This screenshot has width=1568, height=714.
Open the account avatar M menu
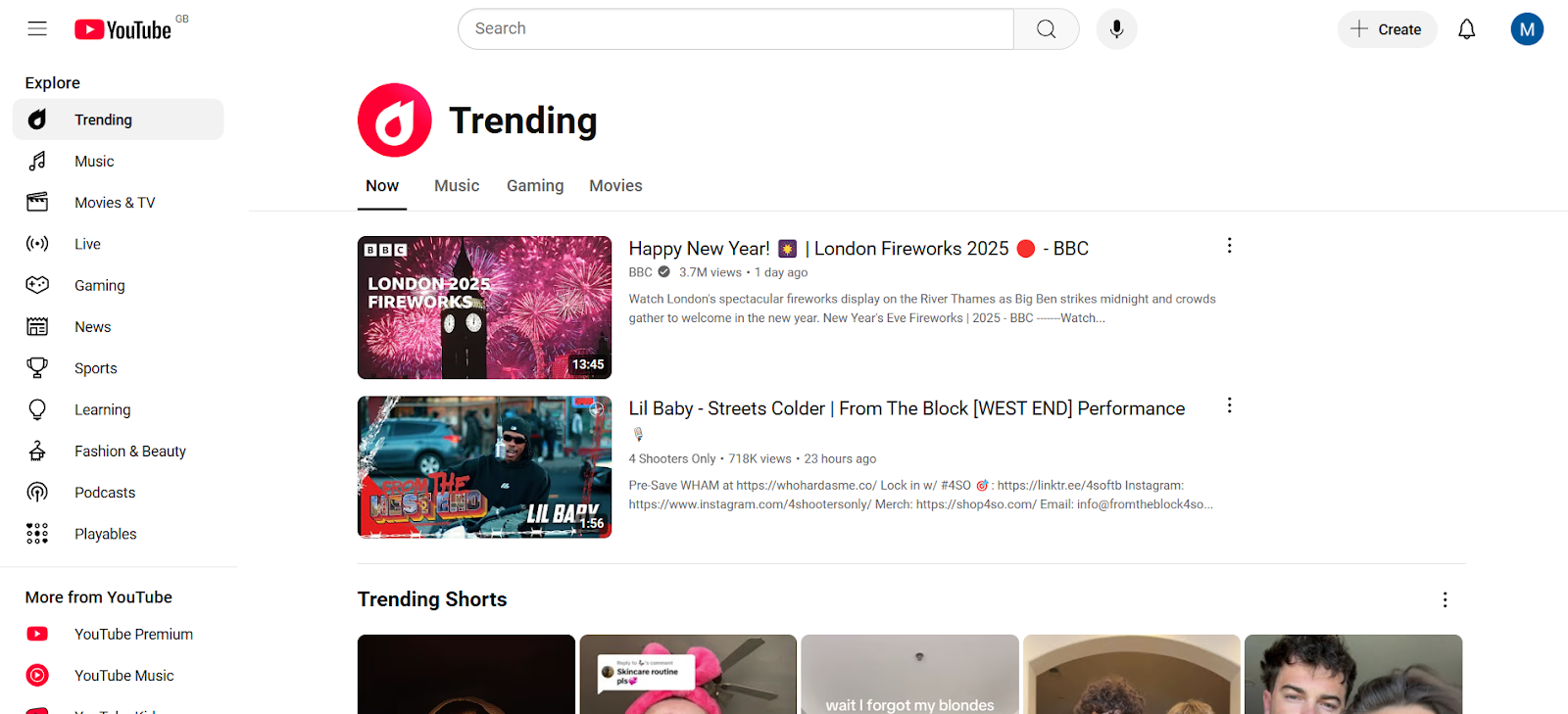tap(1527, 29)
